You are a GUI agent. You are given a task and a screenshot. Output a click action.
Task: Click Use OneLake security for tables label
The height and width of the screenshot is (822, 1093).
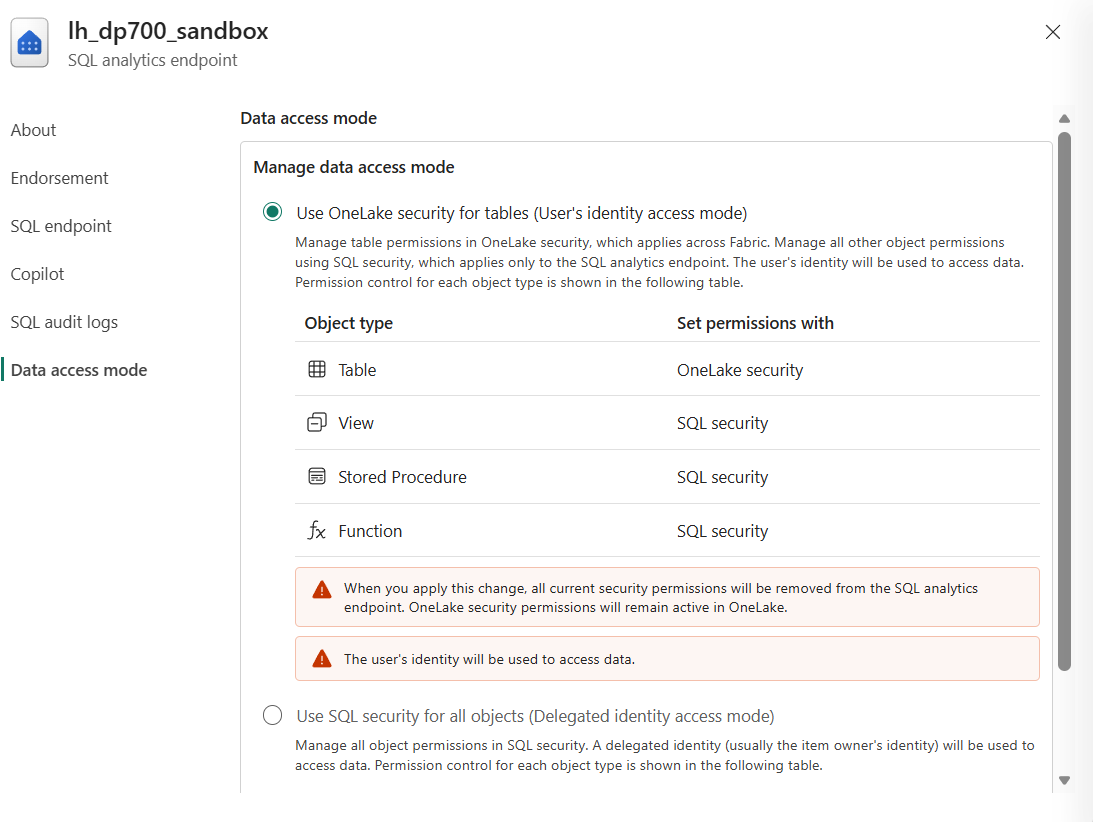click(x=521, y=213)
